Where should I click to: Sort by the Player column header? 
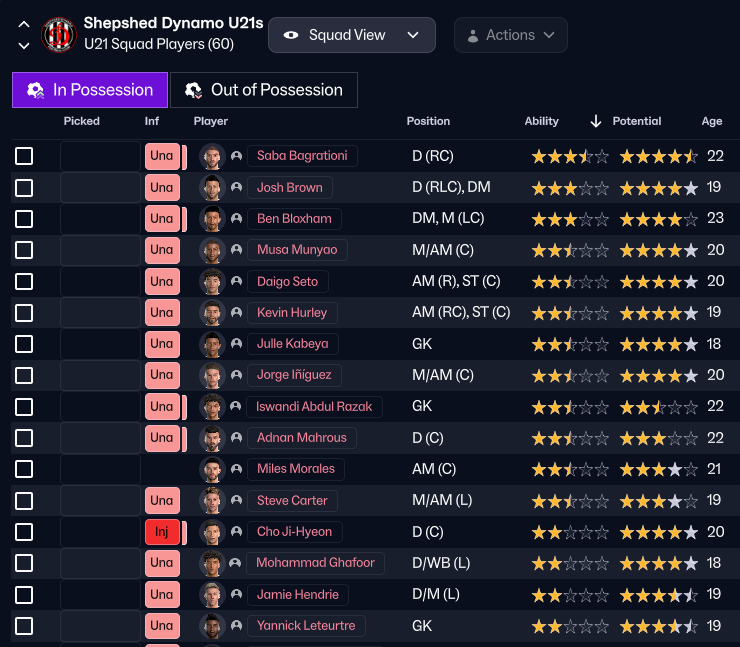point(210,121)
